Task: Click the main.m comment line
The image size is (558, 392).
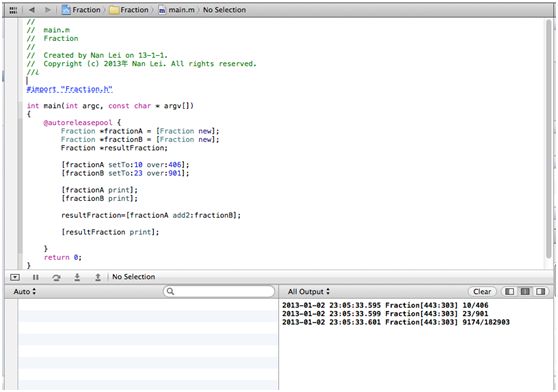Action: click(48, 30)
